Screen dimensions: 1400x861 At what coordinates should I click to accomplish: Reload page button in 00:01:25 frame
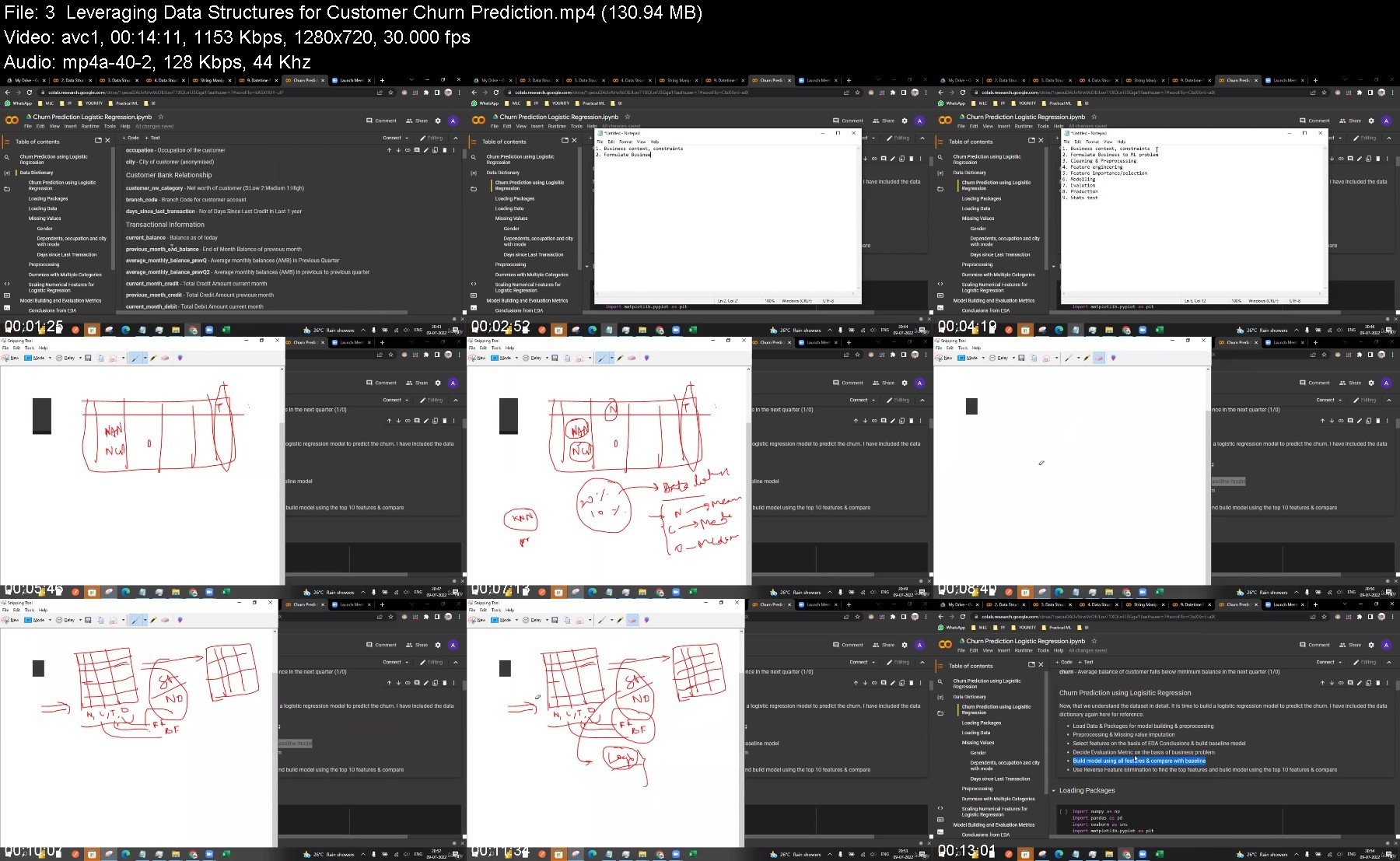(x=29, y=92)
